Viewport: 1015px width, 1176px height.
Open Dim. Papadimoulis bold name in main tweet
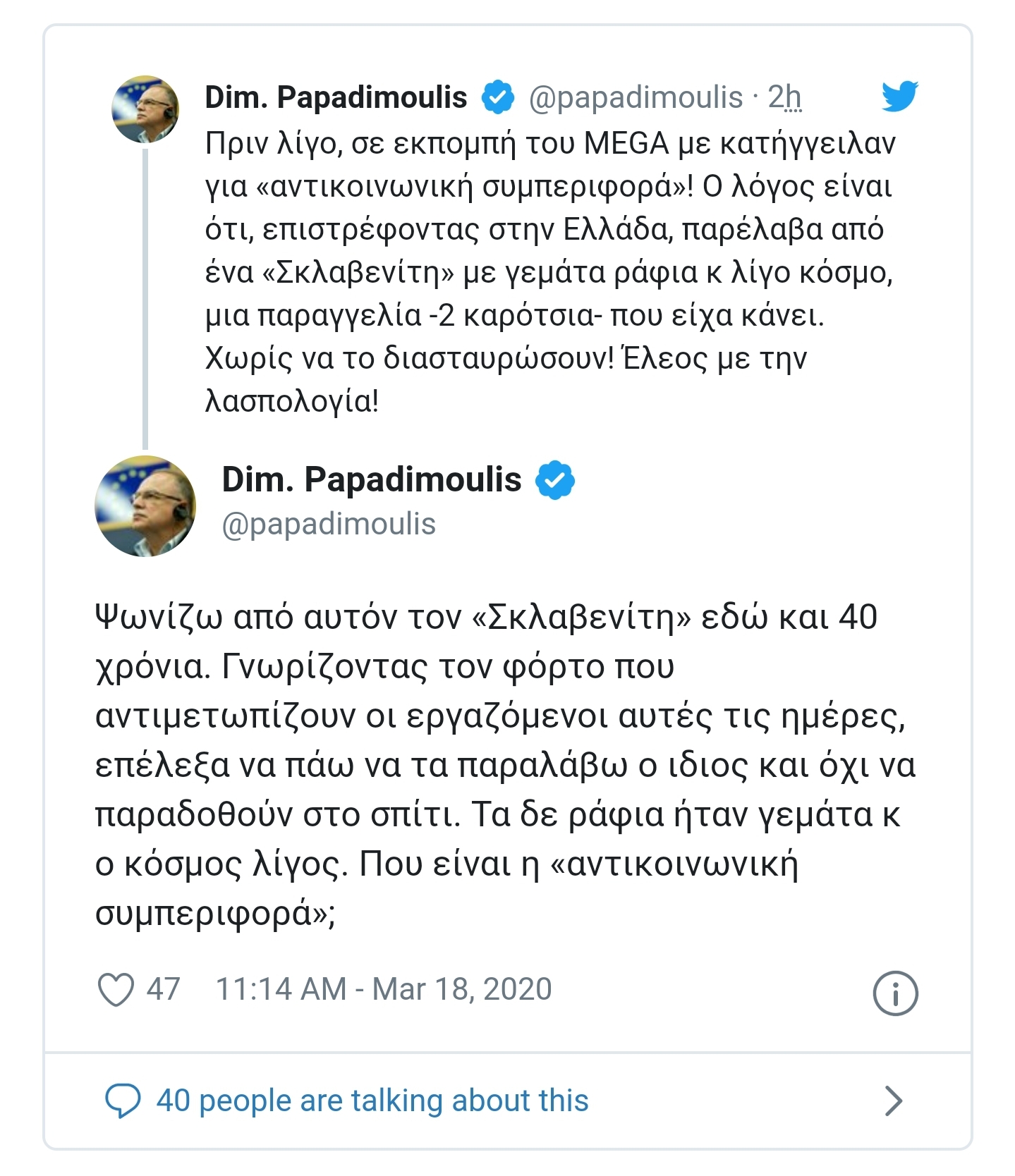click(x=372, y=479)
